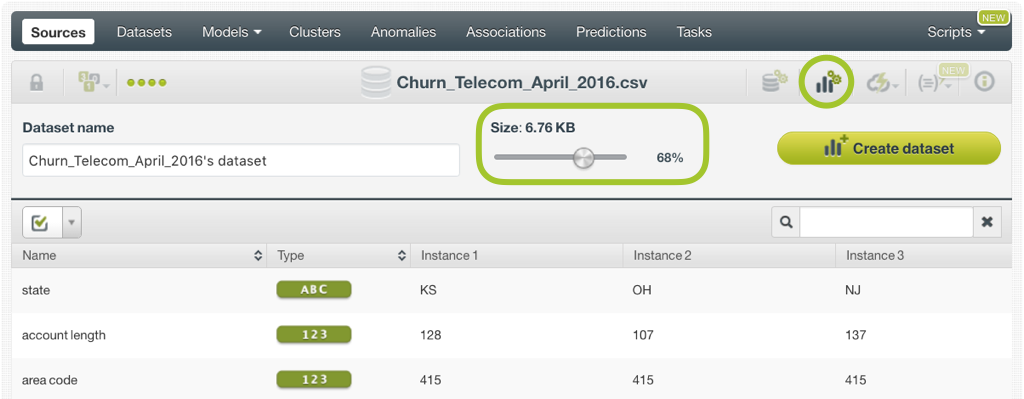The height and width of the screenshot is (399, 1024).
Task: Toggle the select-all fields checkbox
Action: pyautogui.click(x=40, y=223)
